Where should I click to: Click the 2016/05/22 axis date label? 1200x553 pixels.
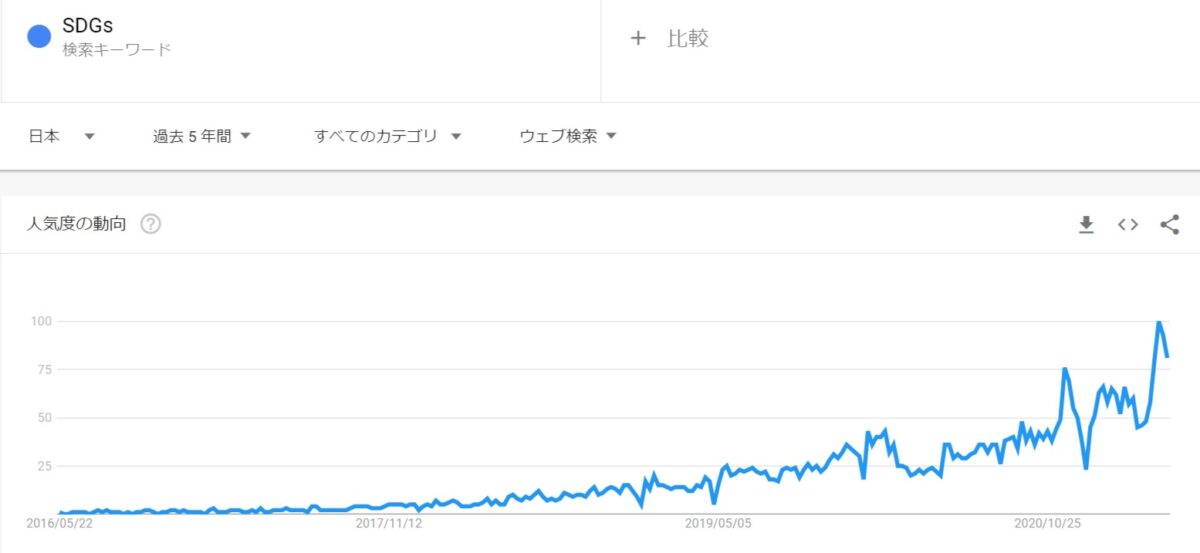tap(58, 522)
